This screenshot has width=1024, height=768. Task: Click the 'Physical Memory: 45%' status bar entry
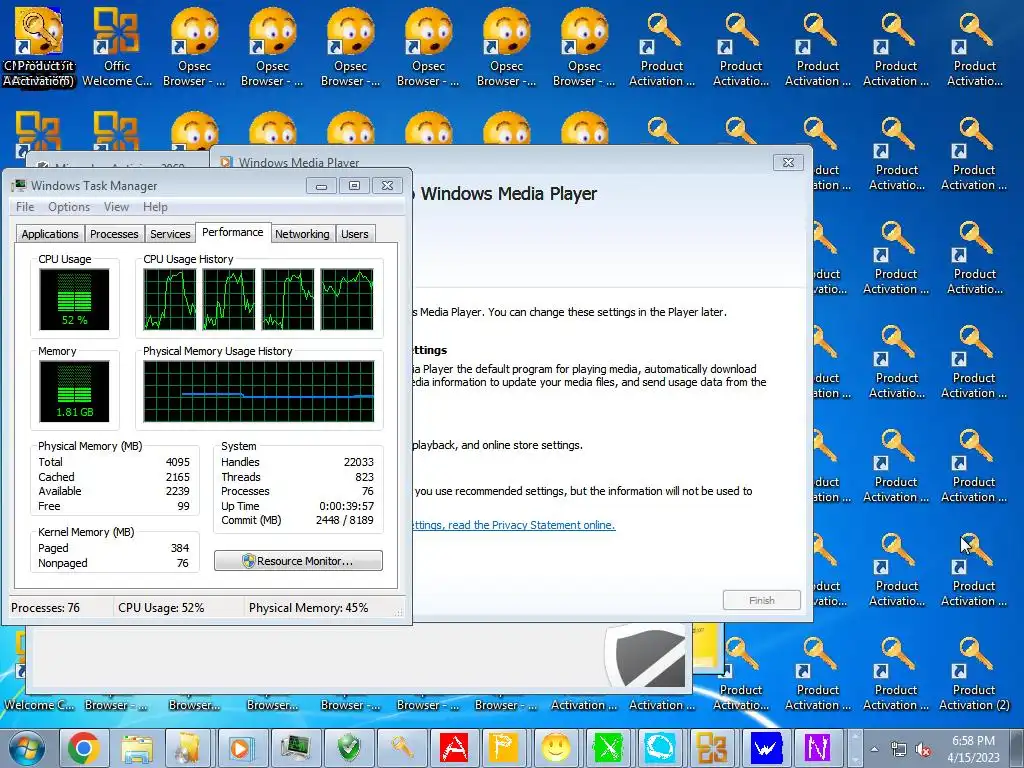click(308, 608)
